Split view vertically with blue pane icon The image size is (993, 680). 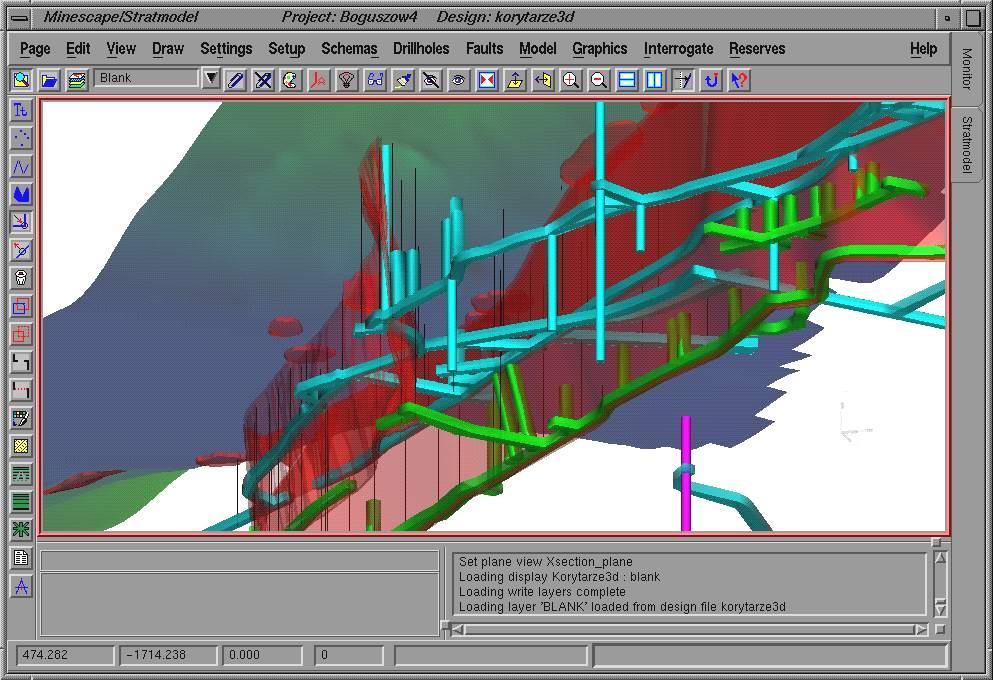click(x=655, y=80)
